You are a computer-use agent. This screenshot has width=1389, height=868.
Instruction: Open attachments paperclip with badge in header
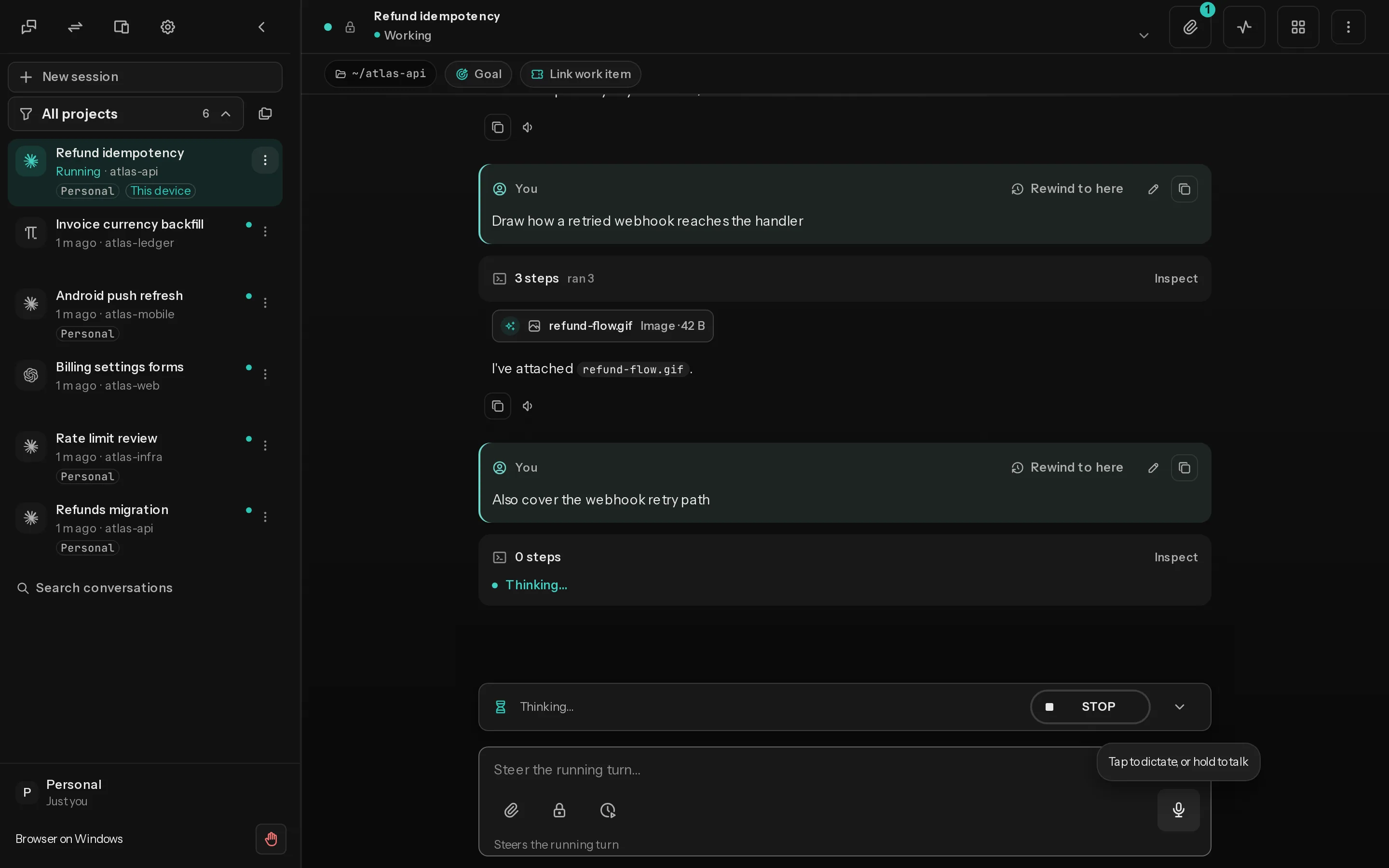click(1190, 27)
